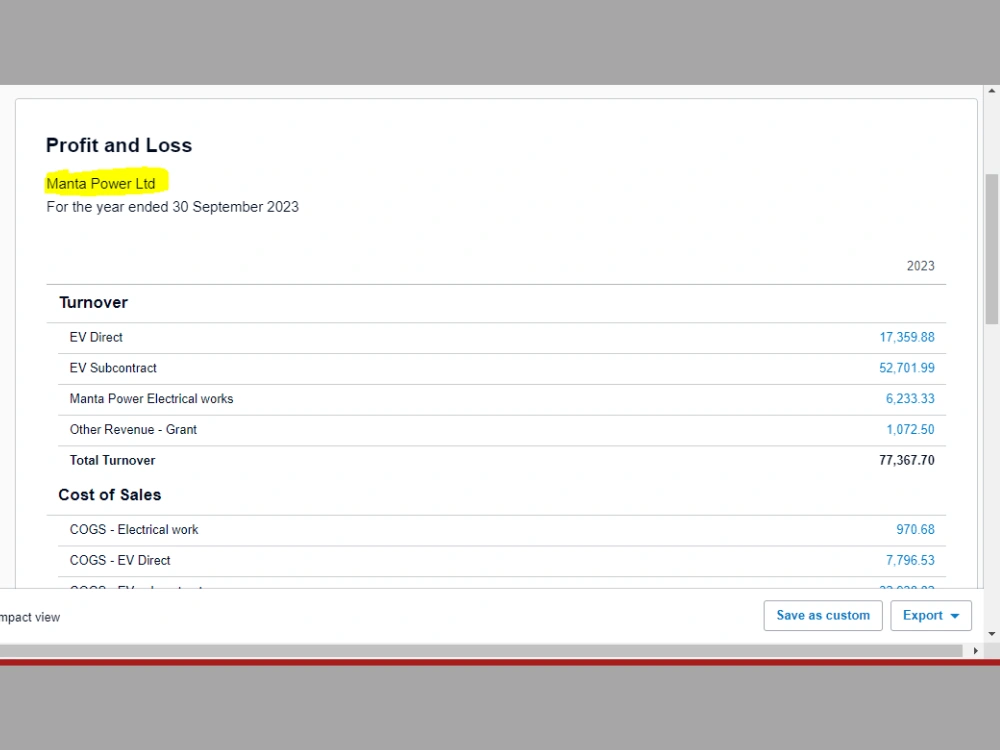Select the Total Turnover label
Image resolution: width=1000 pixels, height=750 pixels.
click(x=112, y=460)
